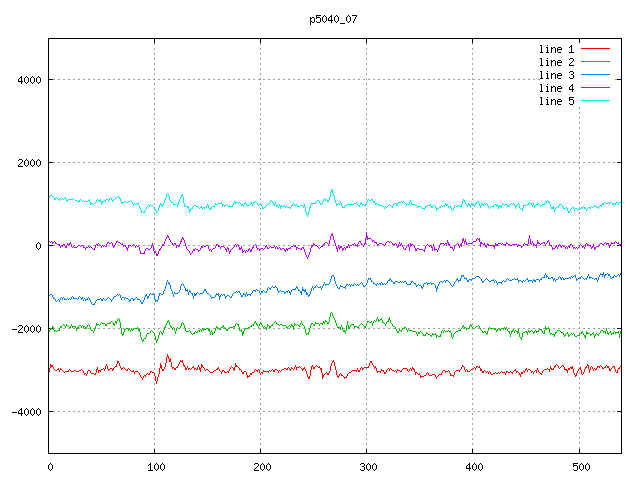The width and height of the screenshot is (640, 480).
Task: Select the "line 2" legend label
Action: click(556, 62)
